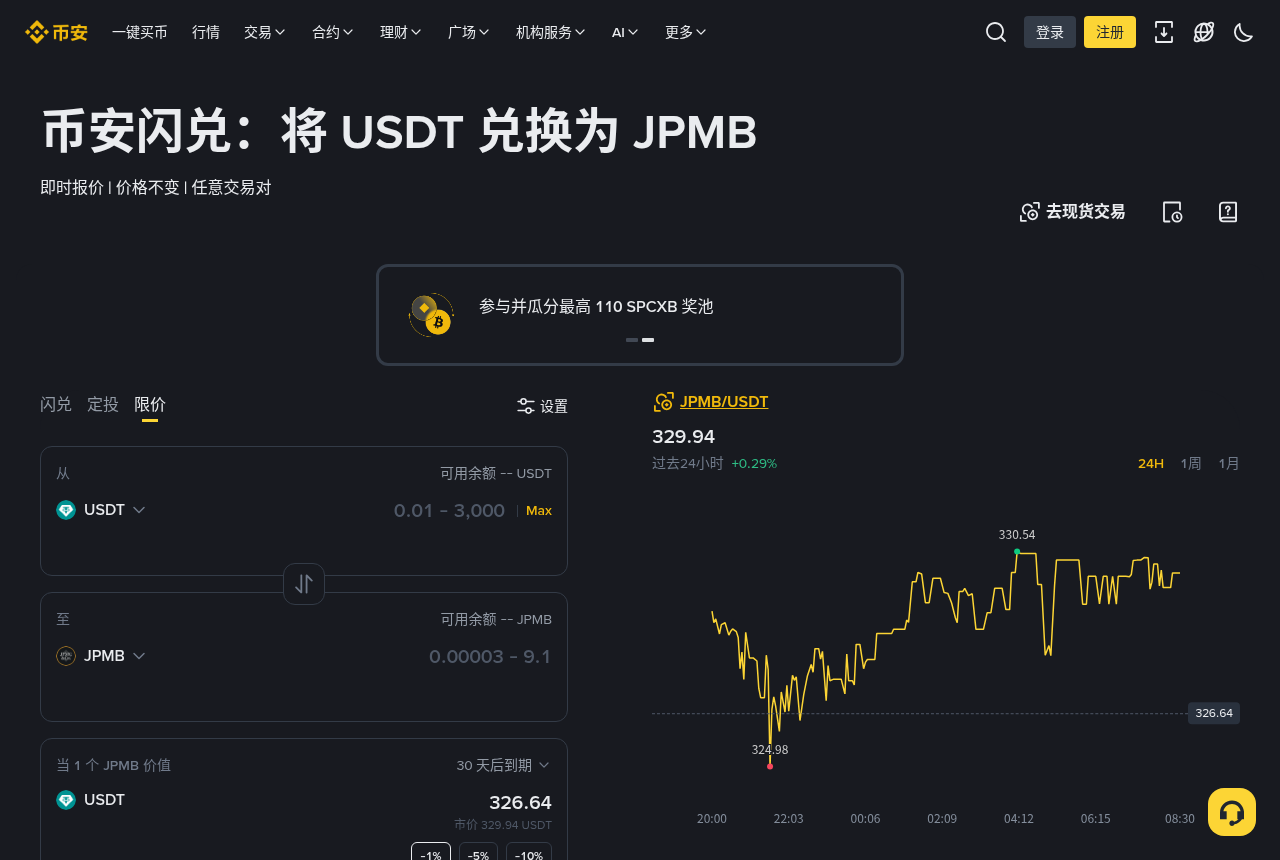Select the -5% price offset
This screenshot has width=1280, height=860.
point(479,855)
